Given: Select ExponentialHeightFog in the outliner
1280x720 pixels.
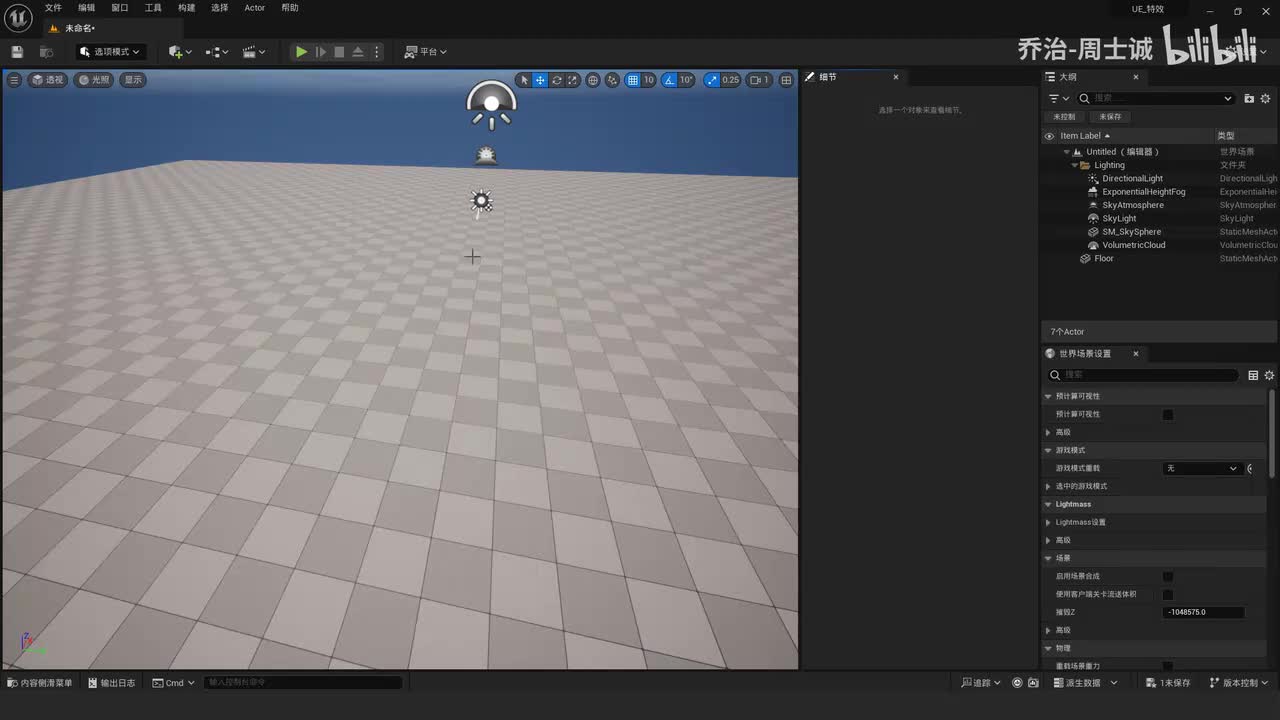Looking at the screenshot, I should click(x=1143, y=192).
